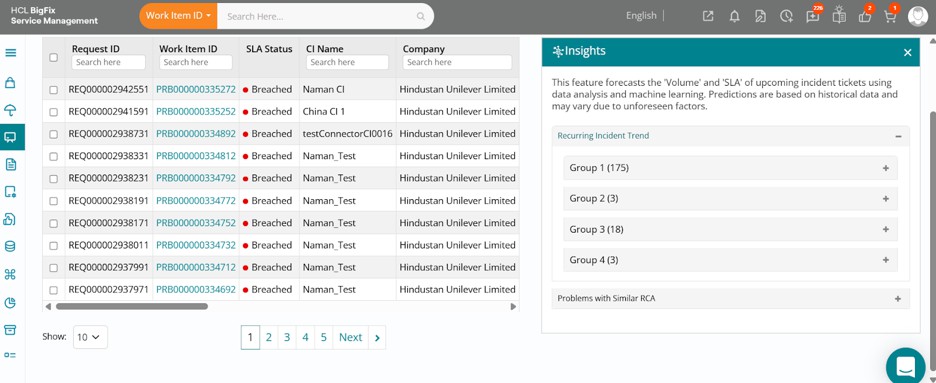Open work item PRB000000335252 link
The image size is (936, 383).
pos(196,112)
